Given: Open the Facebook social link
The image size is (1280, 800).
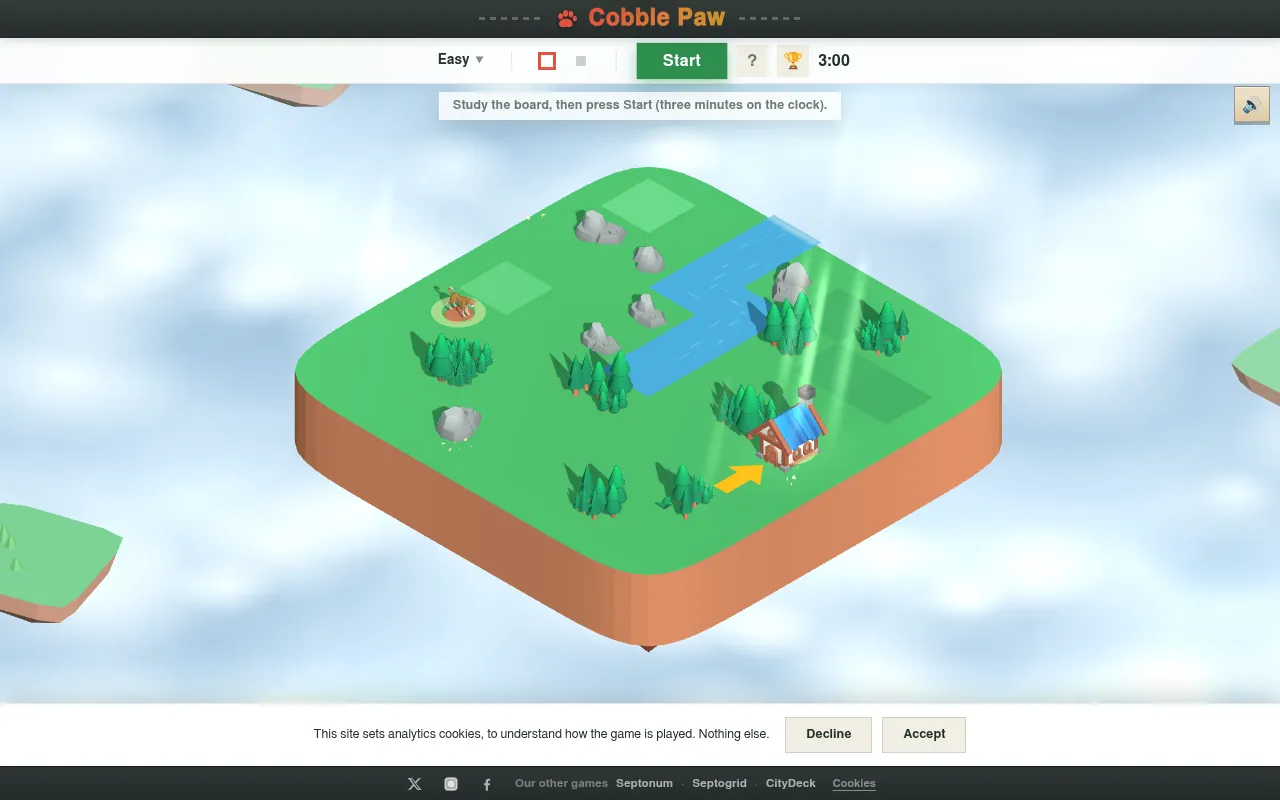Looking at the screenshot, I should (487, 784).
